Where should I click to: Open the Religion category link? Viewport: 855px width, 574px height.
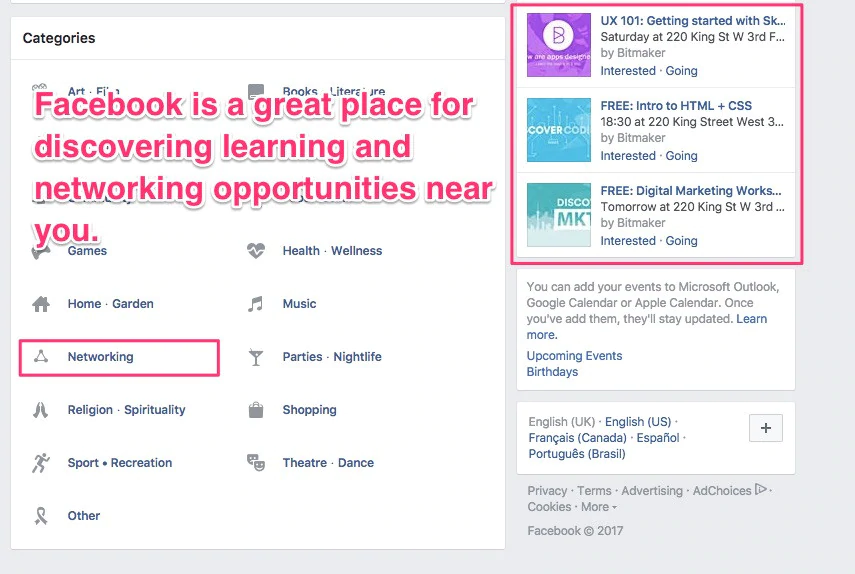90,409
